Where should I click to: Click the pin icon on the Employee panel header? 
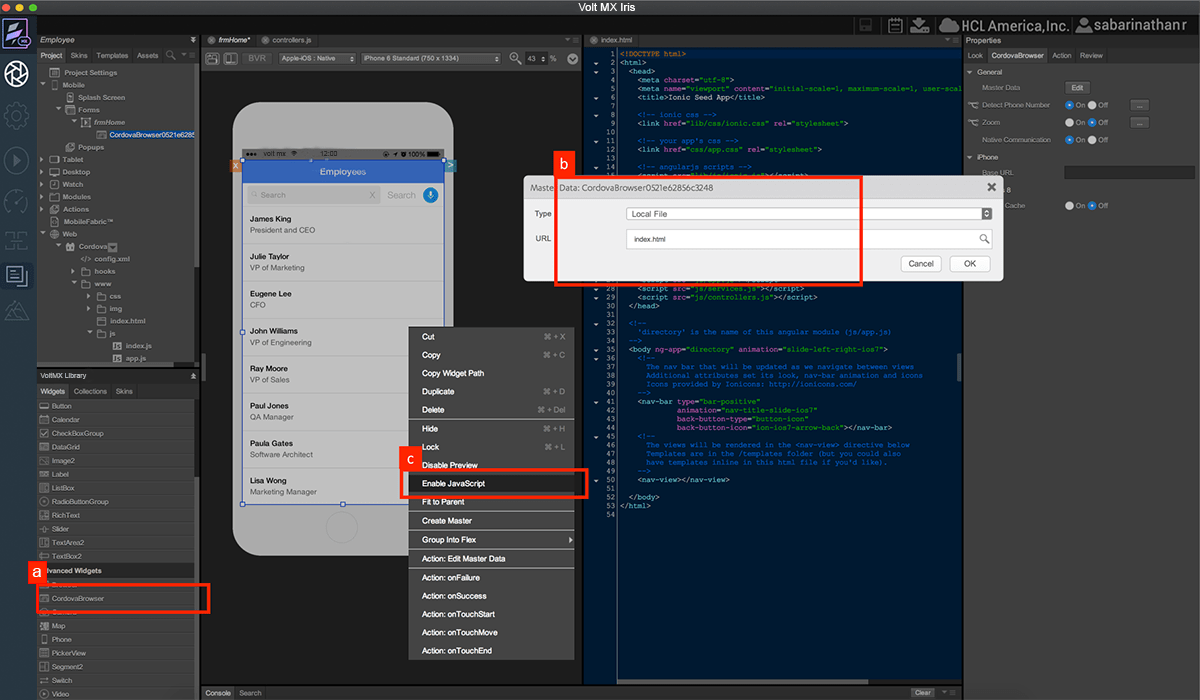193,40
